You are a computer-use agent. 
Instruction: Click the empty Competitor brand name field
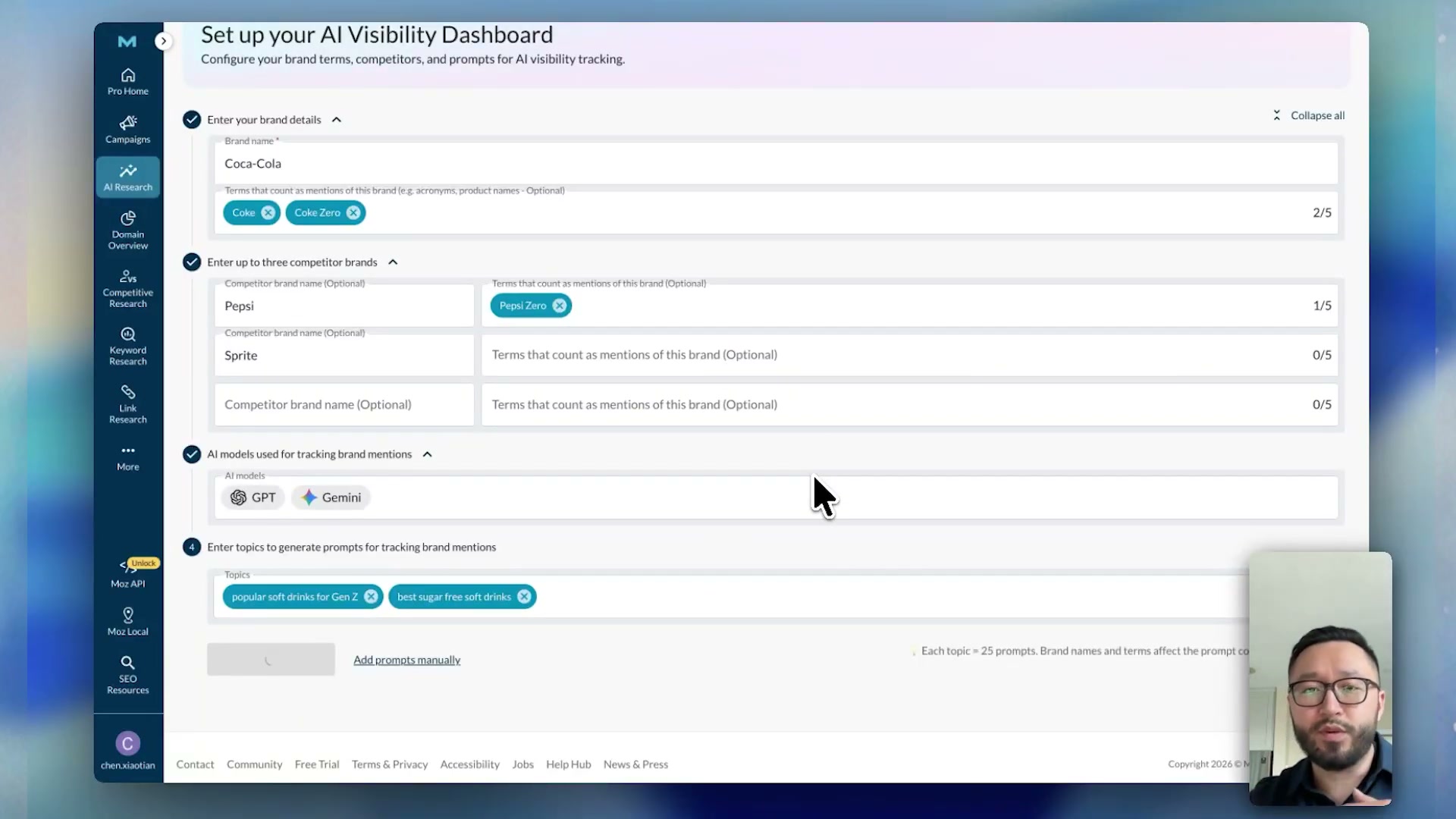pyautogui.click(x=344, y=404)
